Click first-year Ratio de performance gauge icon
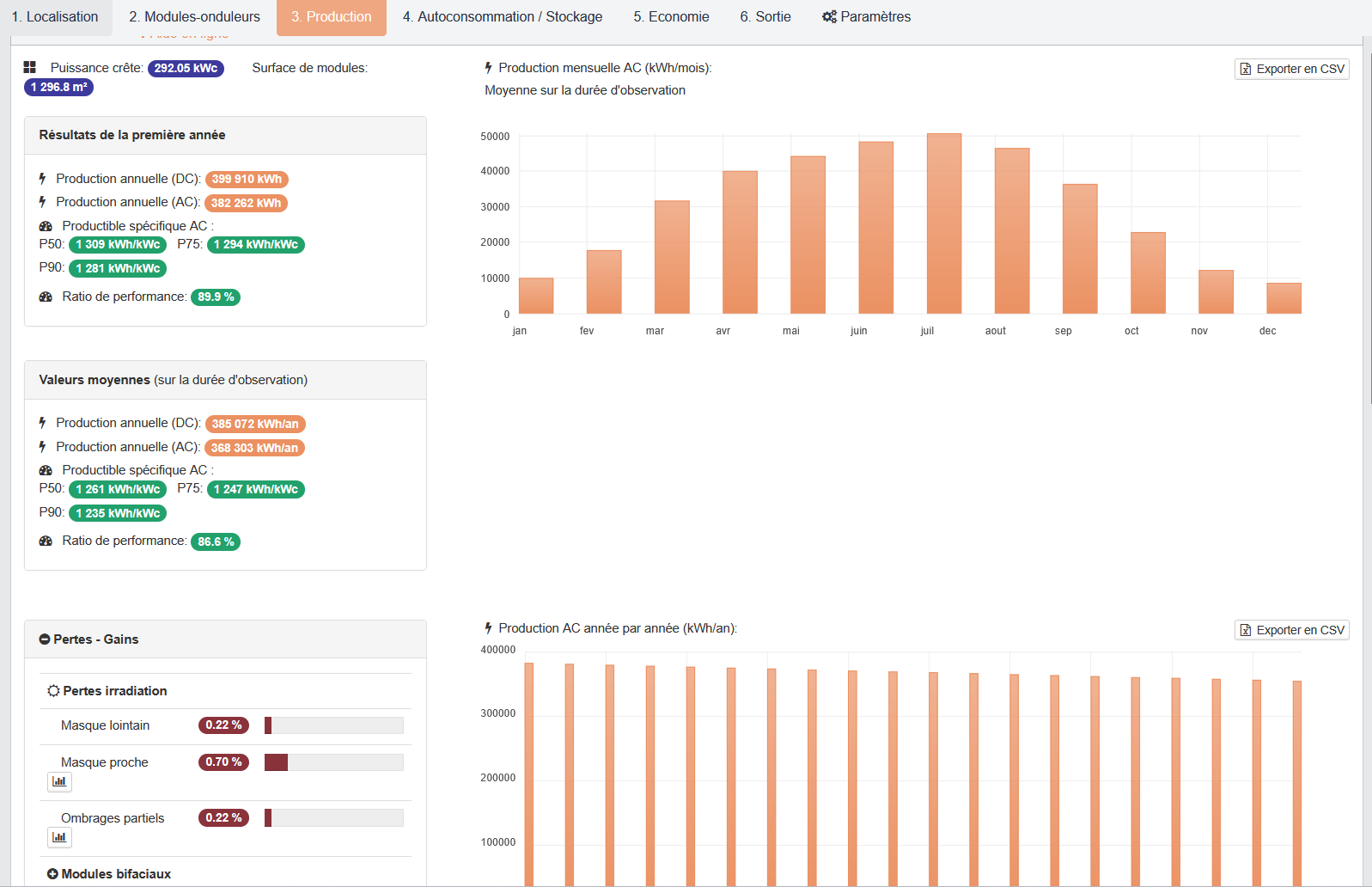The width and height of the screenshot is (1372, 887). point(46,297)
